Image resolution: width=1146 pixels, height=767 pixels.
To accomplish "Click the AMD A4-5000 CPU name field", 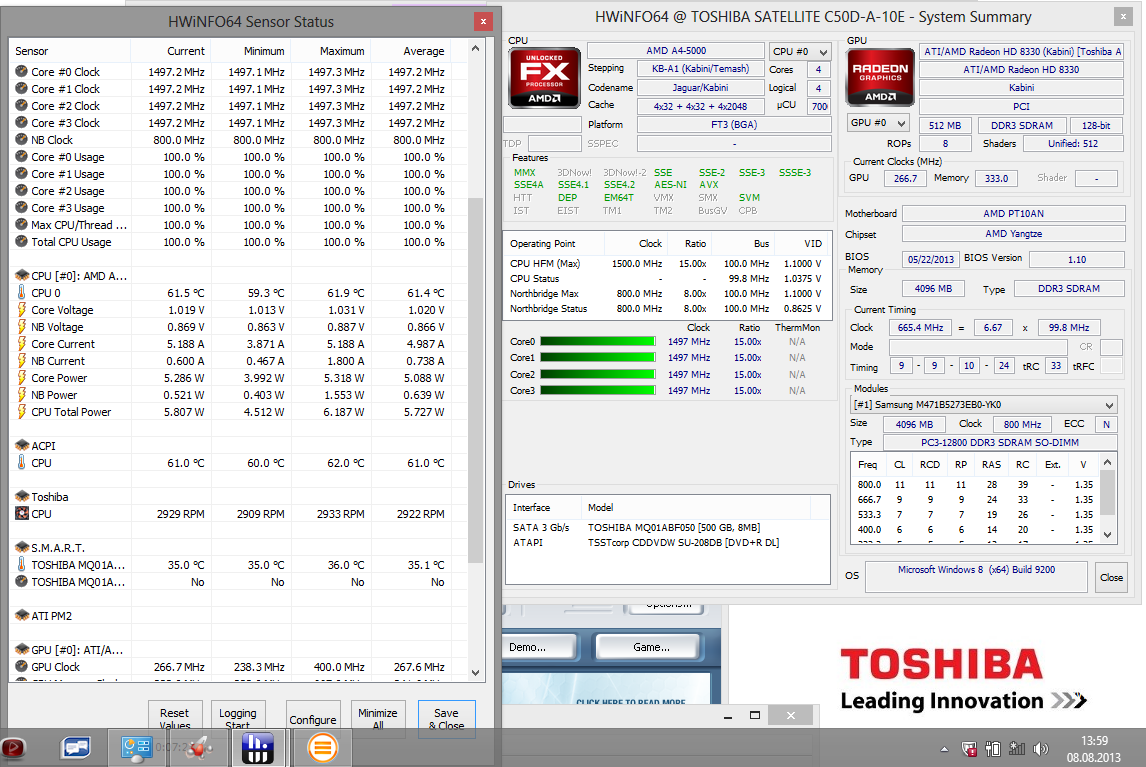I will (x=676, y=50).
